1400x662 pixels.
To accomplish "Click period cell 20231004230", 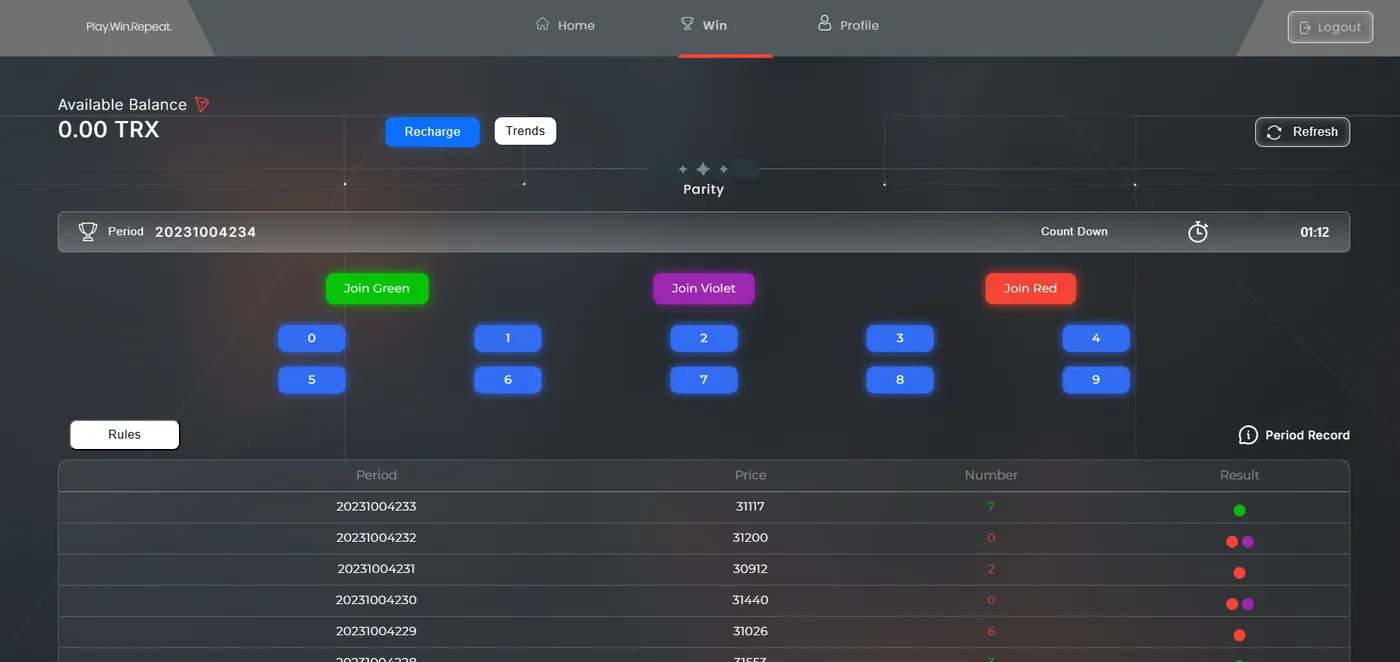I will tap(376, 600).
